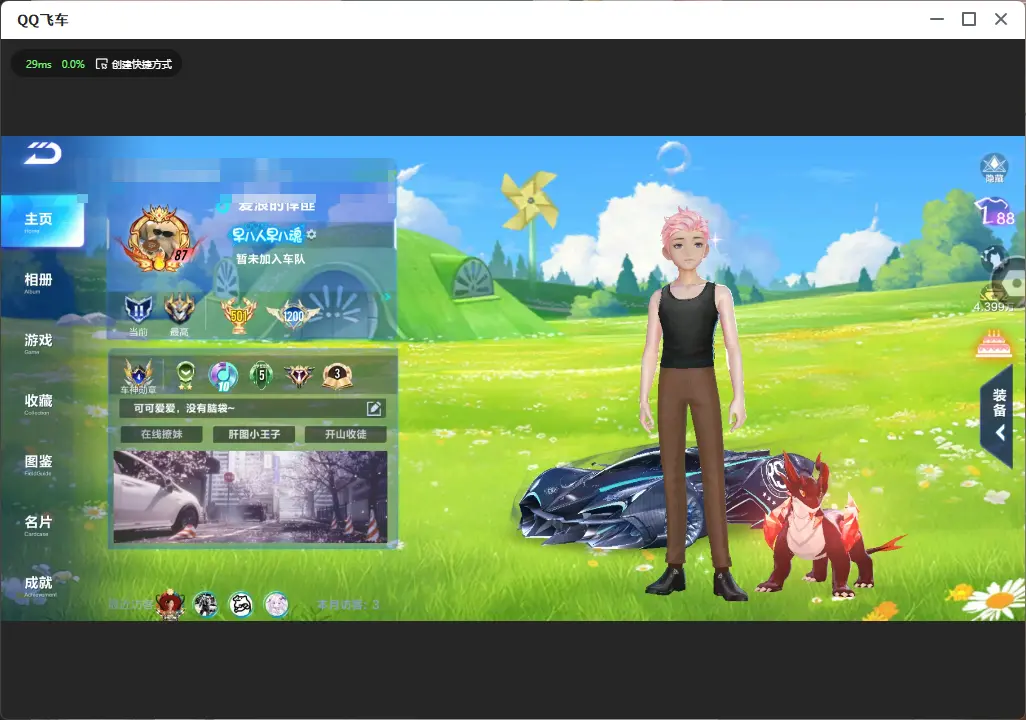Click the signature text 可可爱爱，没有脑袋~

click(184, 408)
